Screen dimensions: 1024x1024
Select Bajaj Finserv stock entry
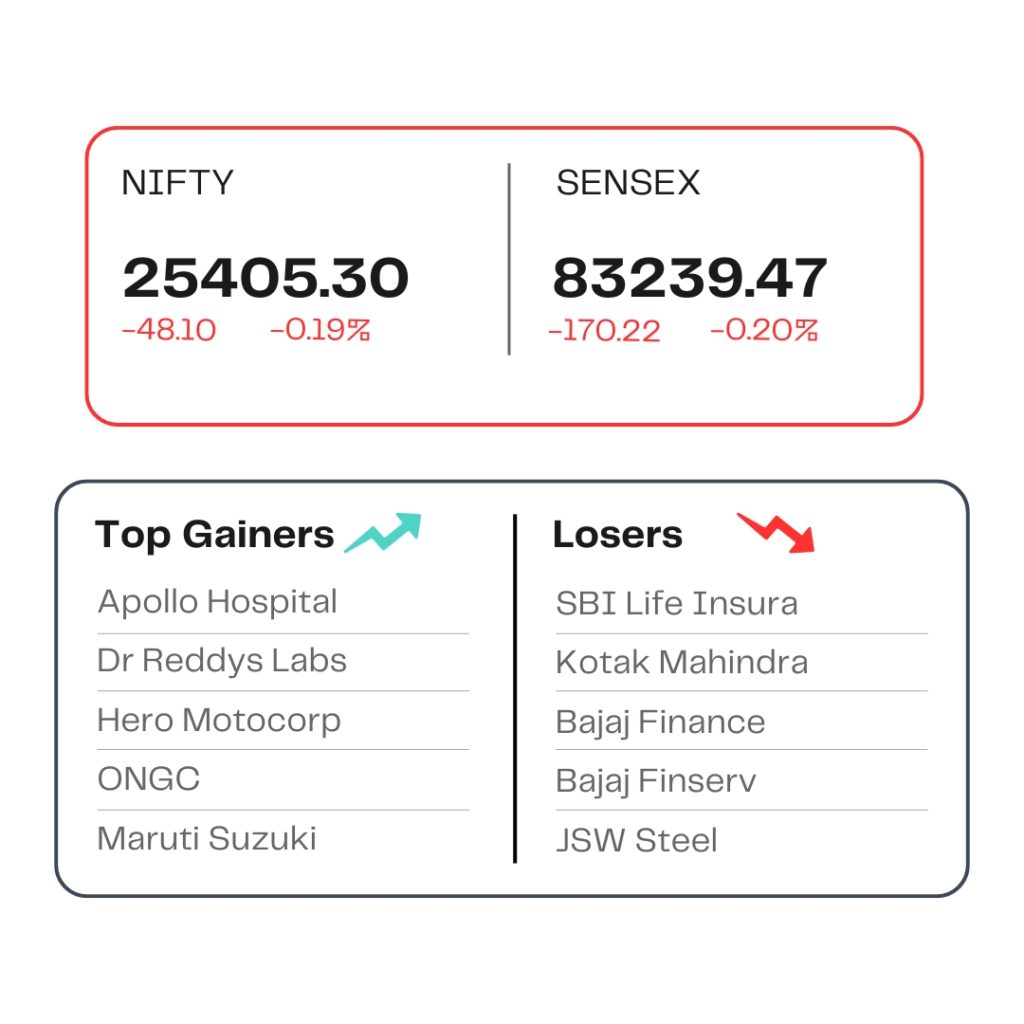coord(656,782)
